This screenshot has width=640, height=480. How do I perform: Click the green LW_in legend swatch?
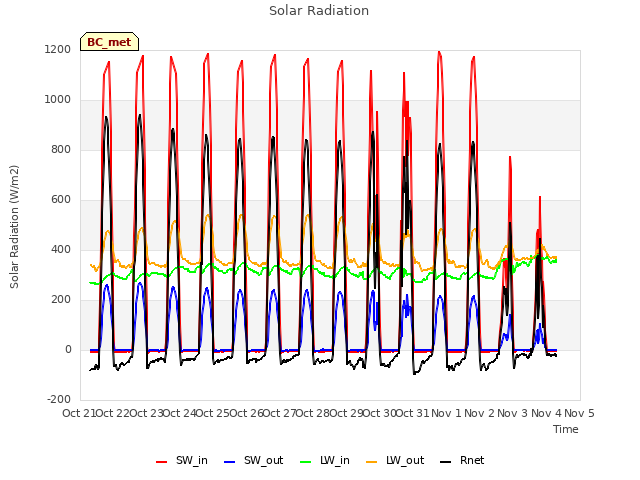tap(306, 462)
